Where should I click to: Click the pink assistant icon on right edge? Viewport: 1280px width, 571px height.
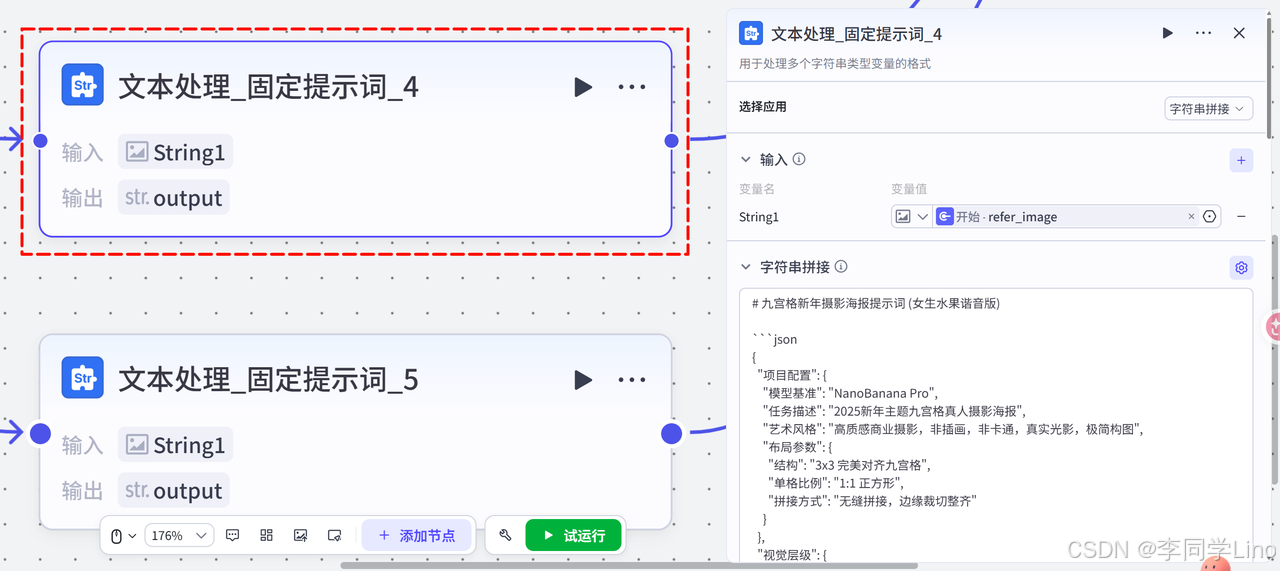click(x=1274, y=326)
